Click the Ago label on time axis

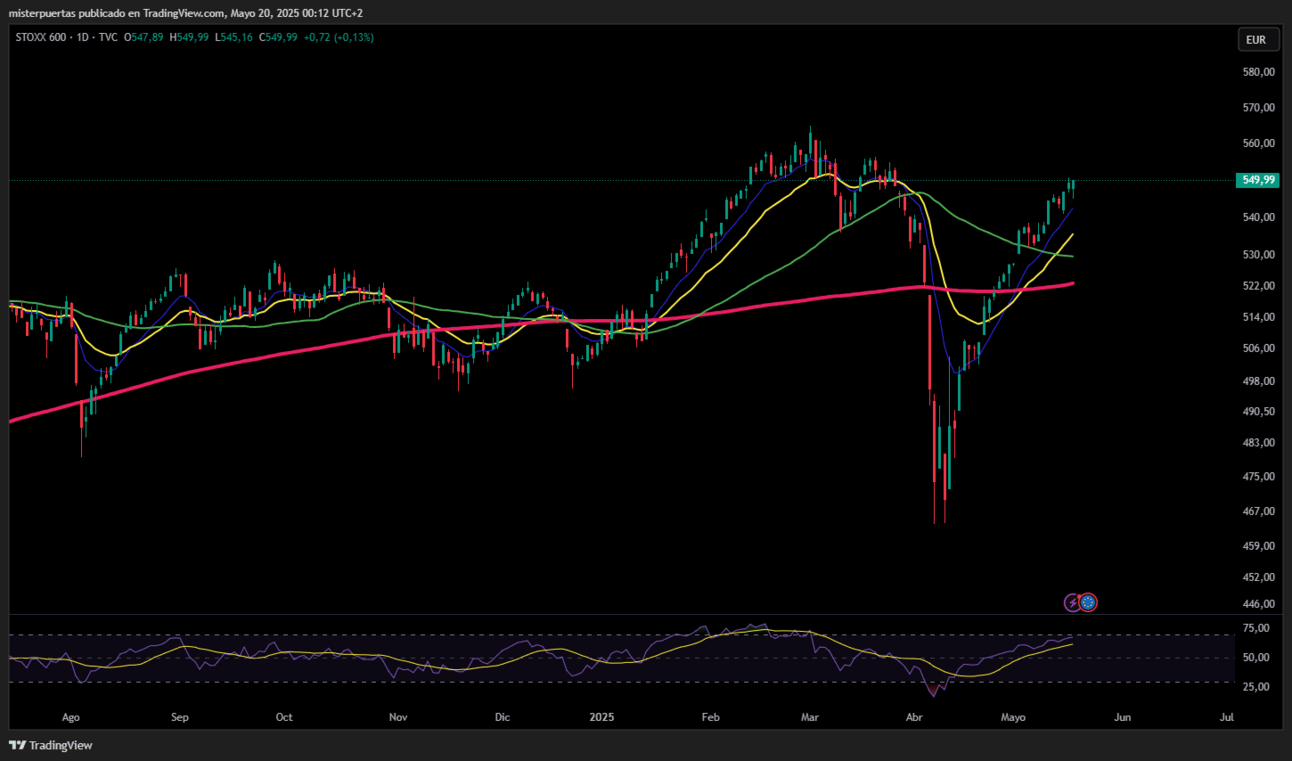pos(71,717)
